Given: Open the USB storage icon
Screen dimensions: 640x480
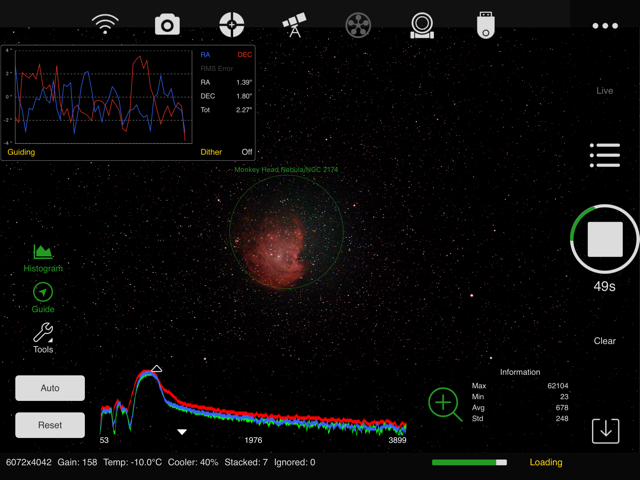Looking at the screenshot, I should 486,25.
